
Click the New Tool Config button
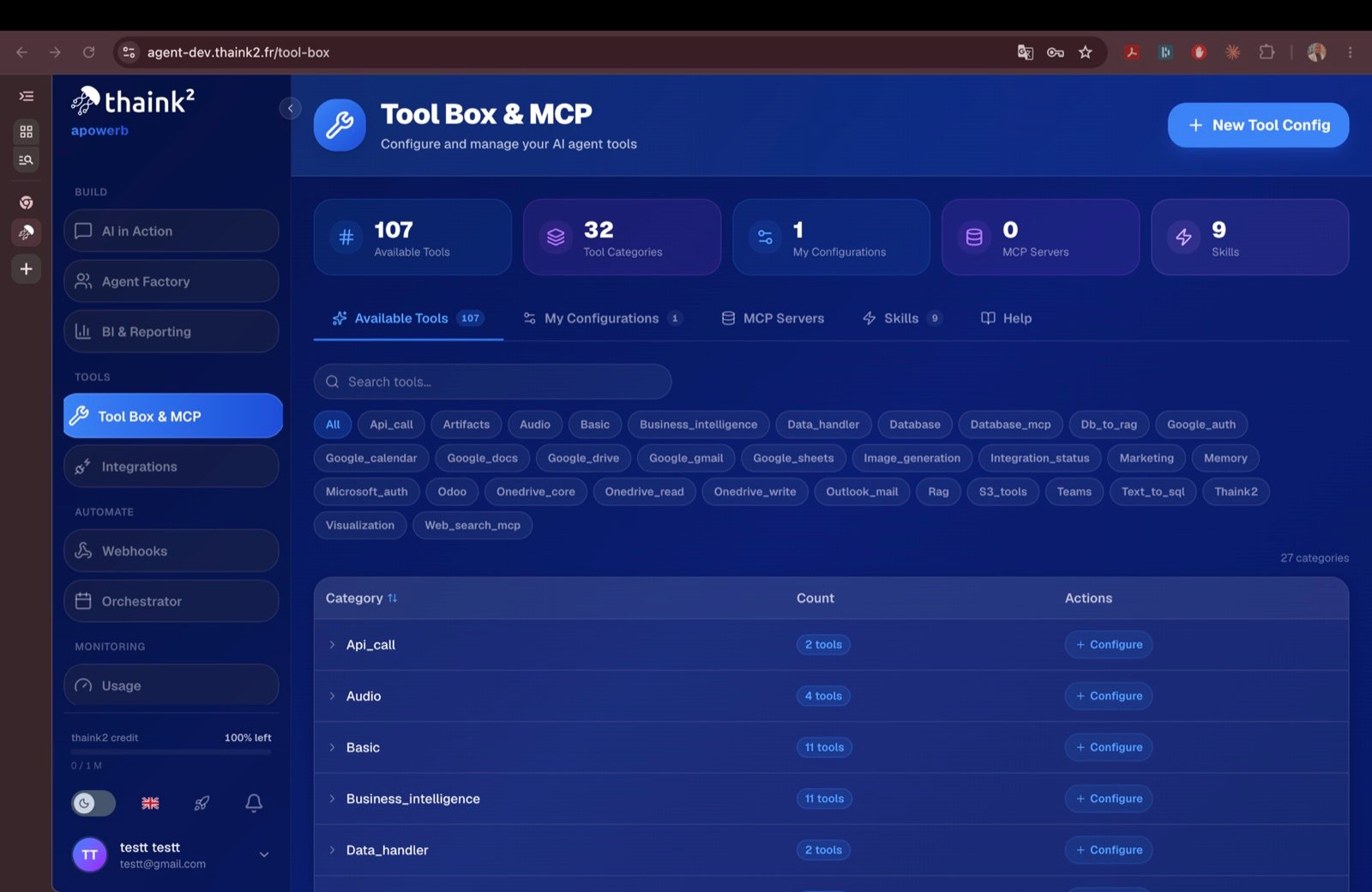click(1258, 125)
